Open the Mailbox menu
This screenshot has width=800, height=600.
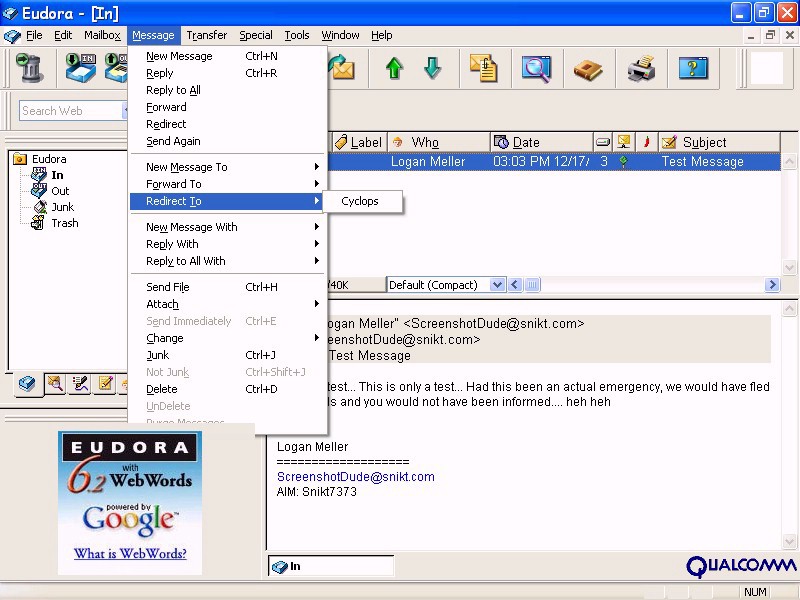(x=102, y=35)
